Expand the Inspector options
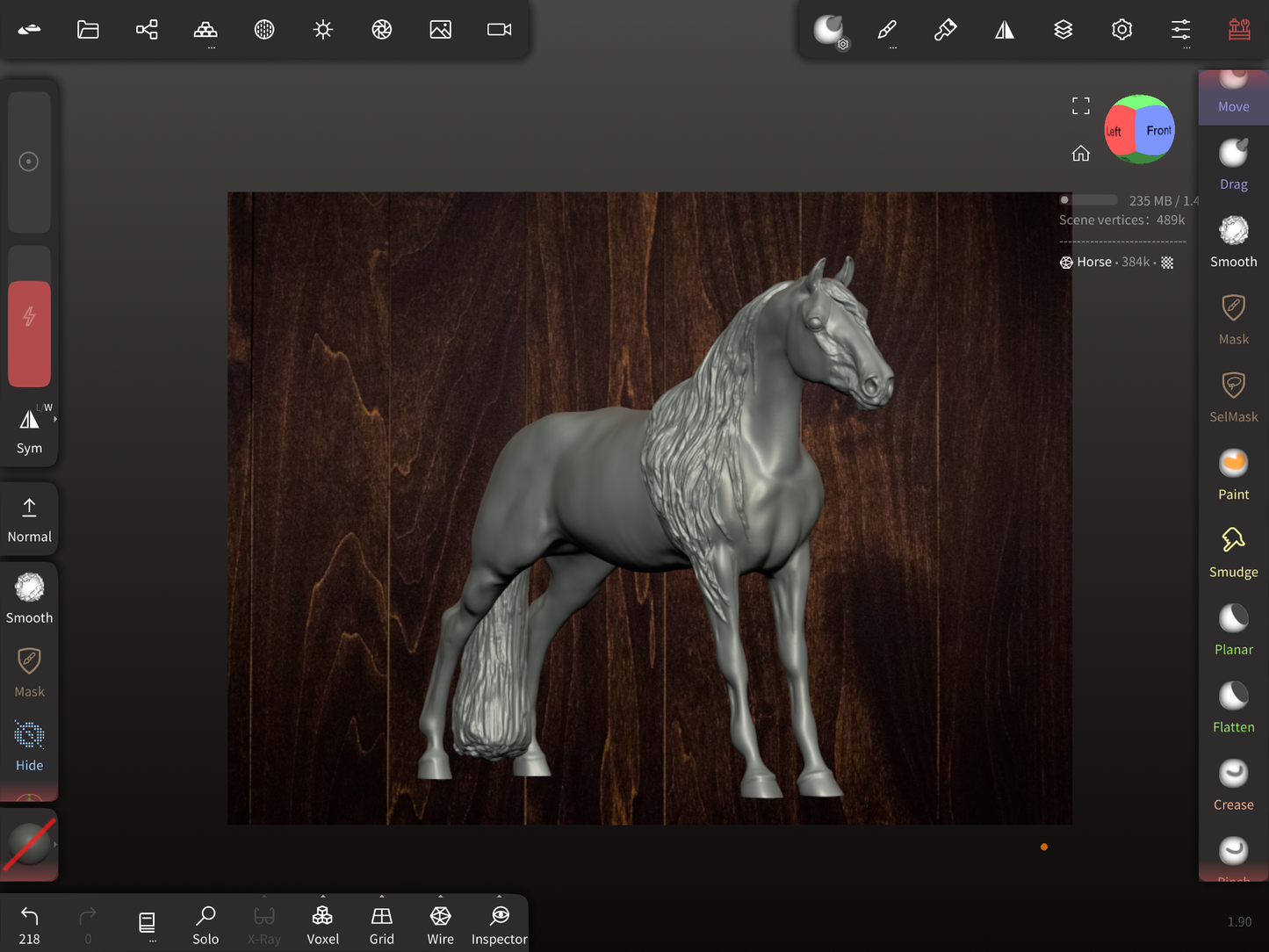 (500, 897)
